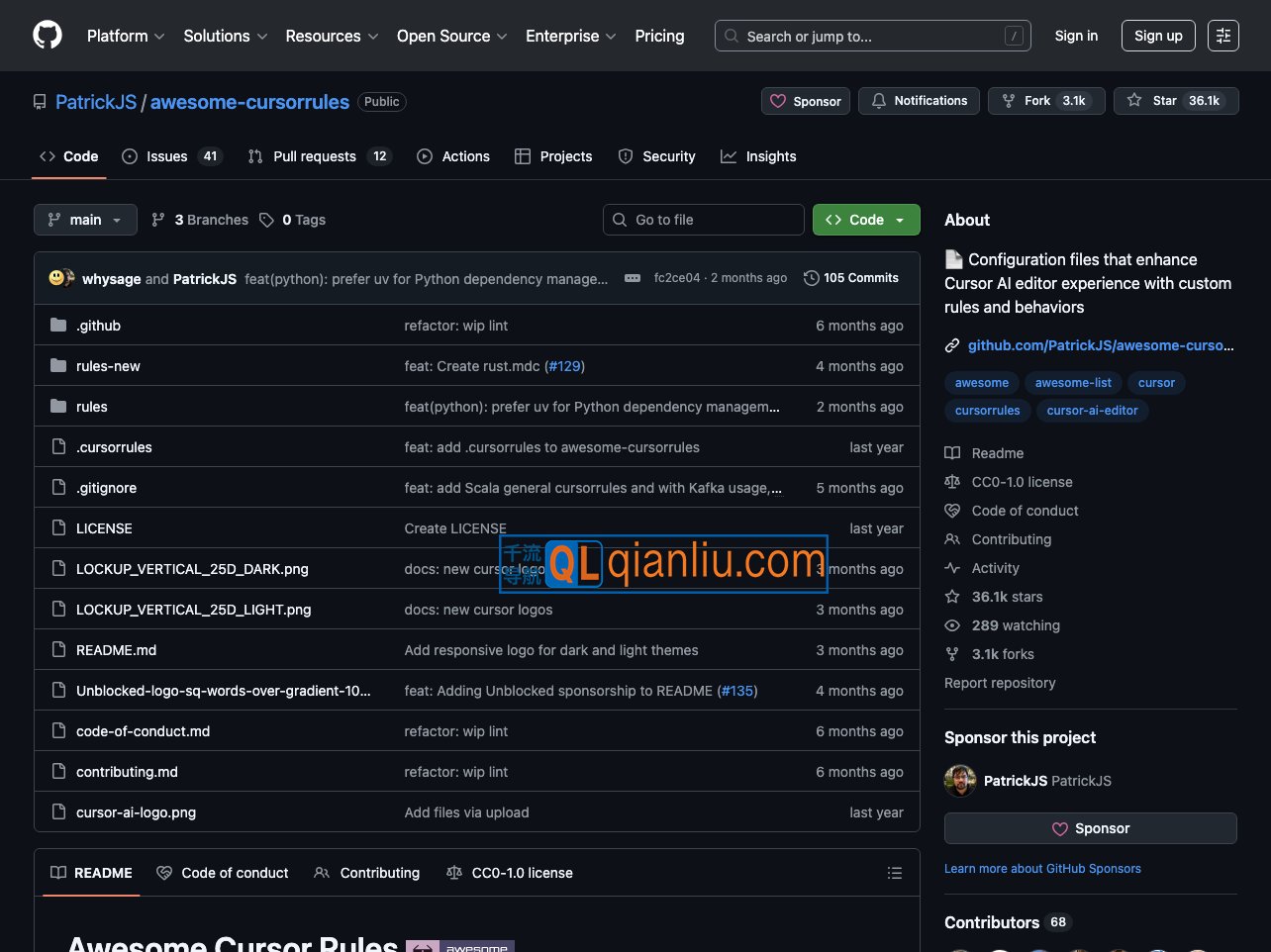Expand the main branch dropdown
This screenshot has height=952, width=1271.
point(85,220)
